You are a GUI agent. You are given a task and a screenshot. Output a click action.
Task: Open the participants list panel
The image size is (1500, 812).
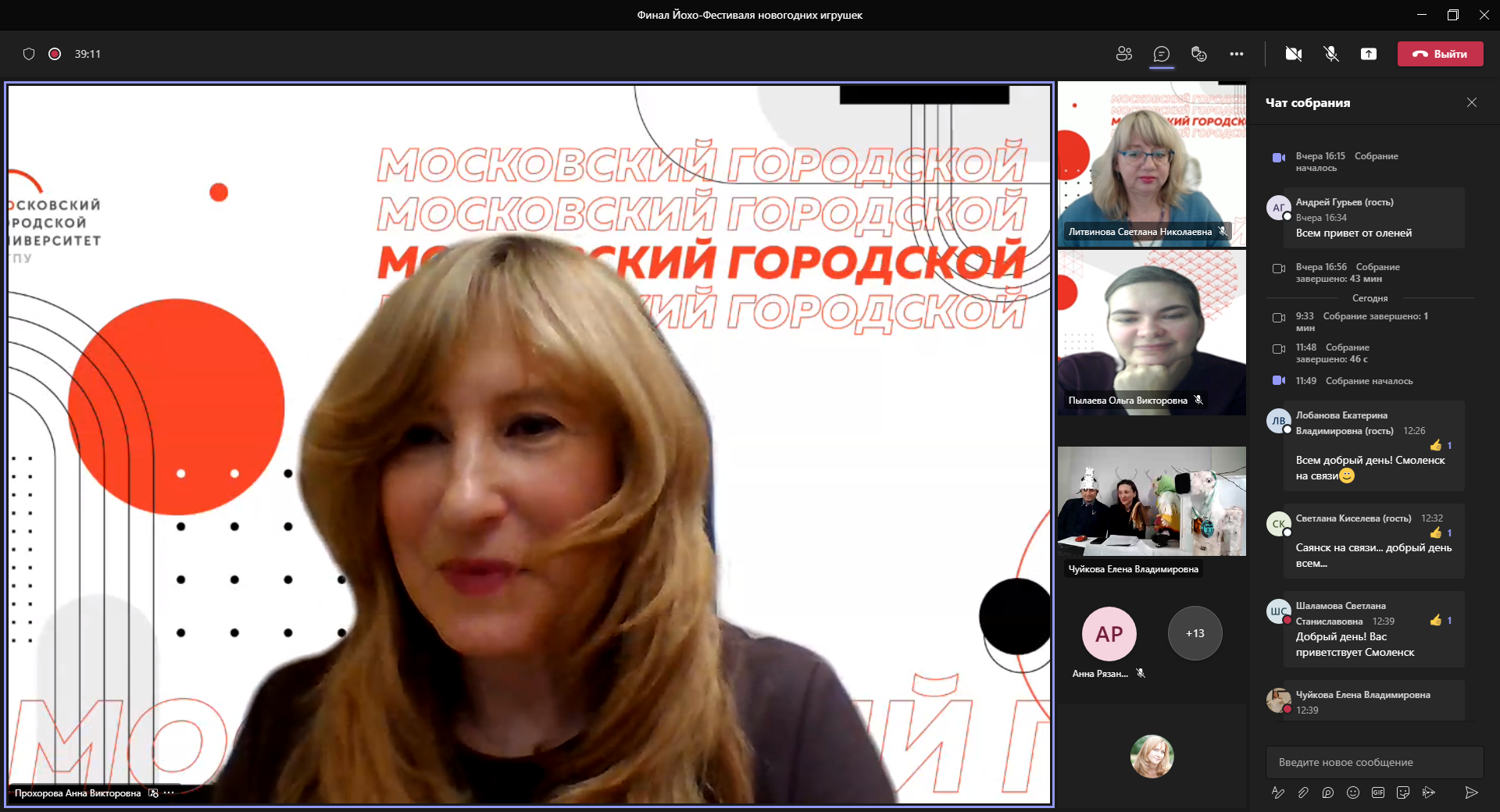[1124, 54]
